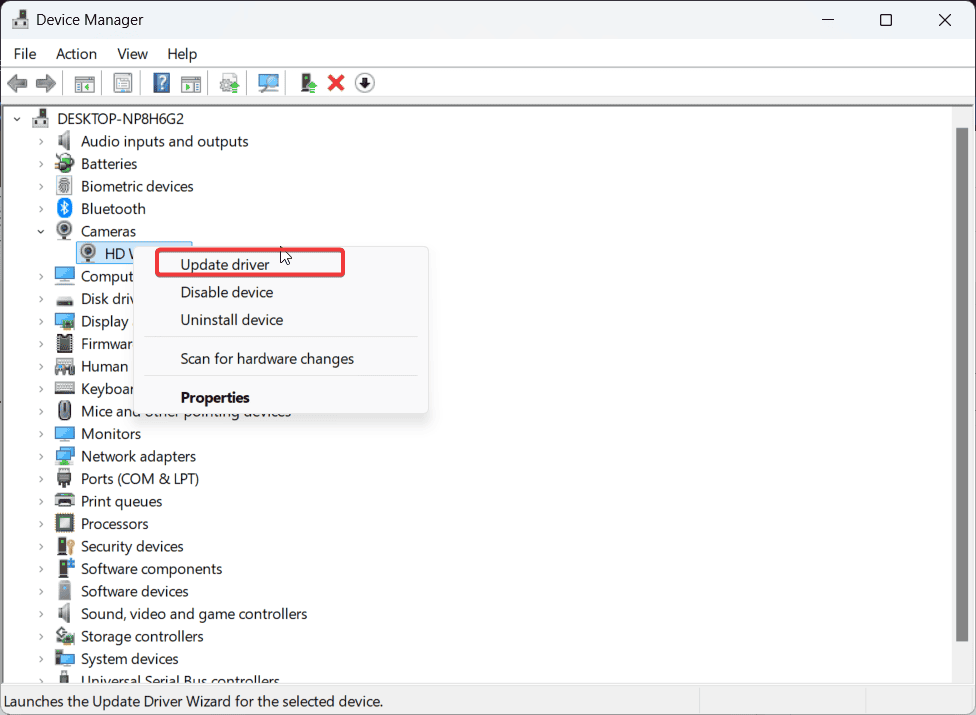Click the vertical scrollbar thumb
This screenshot has height=715, width=976.
[x=962, y=384]
